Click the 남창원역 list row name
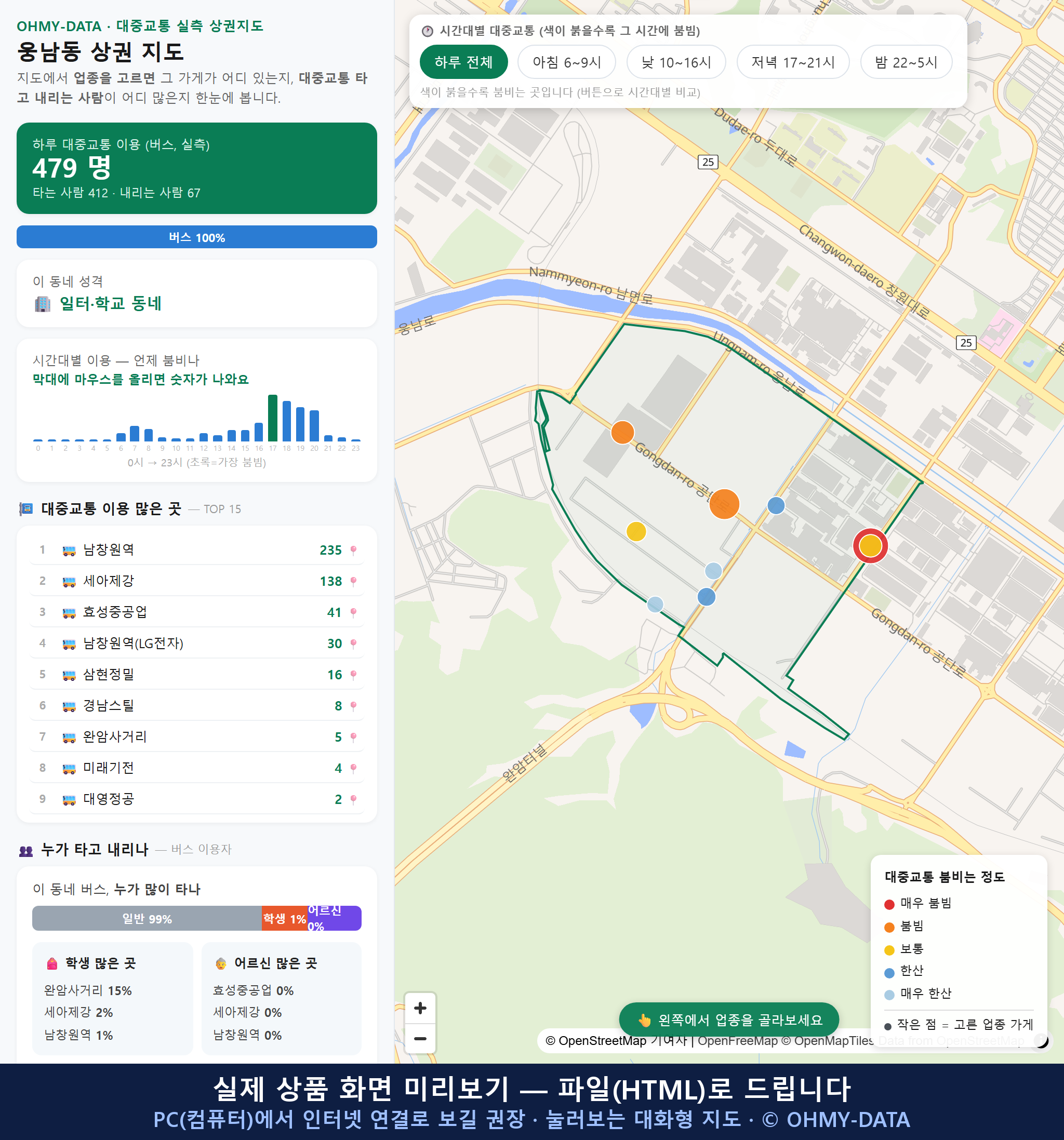 109,550
